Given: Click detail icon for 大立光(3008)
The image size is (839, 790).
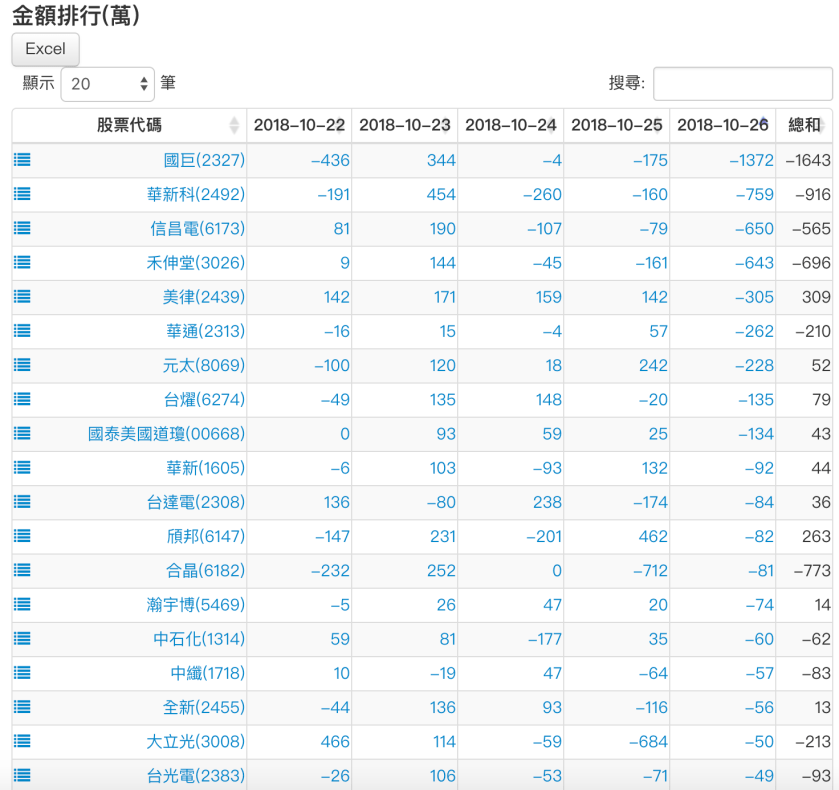Looking at the screenshot, I should click(21, 742).
